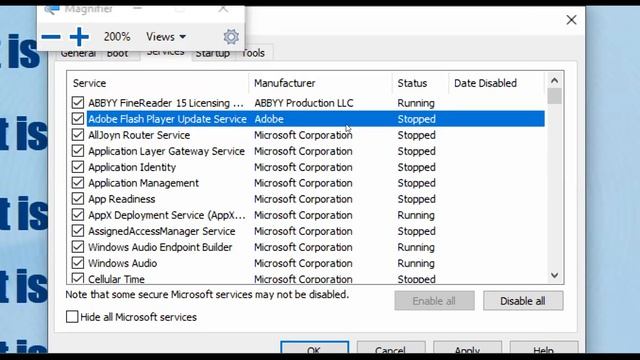Sort by Status column header
The width and height of the screenshot is (640, 360).
420,83
